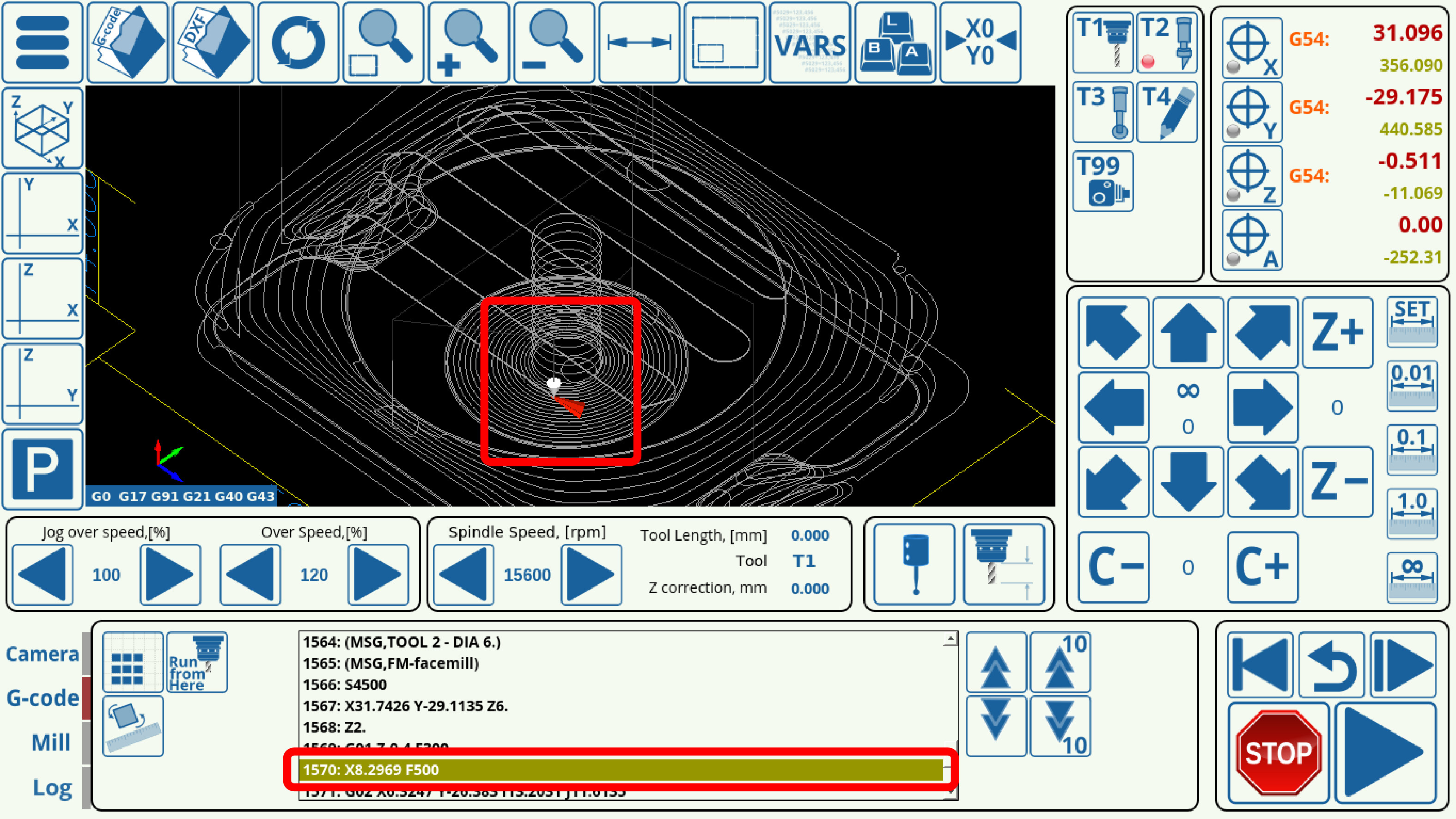Activate the T99 camera tool

(1103, 182)
